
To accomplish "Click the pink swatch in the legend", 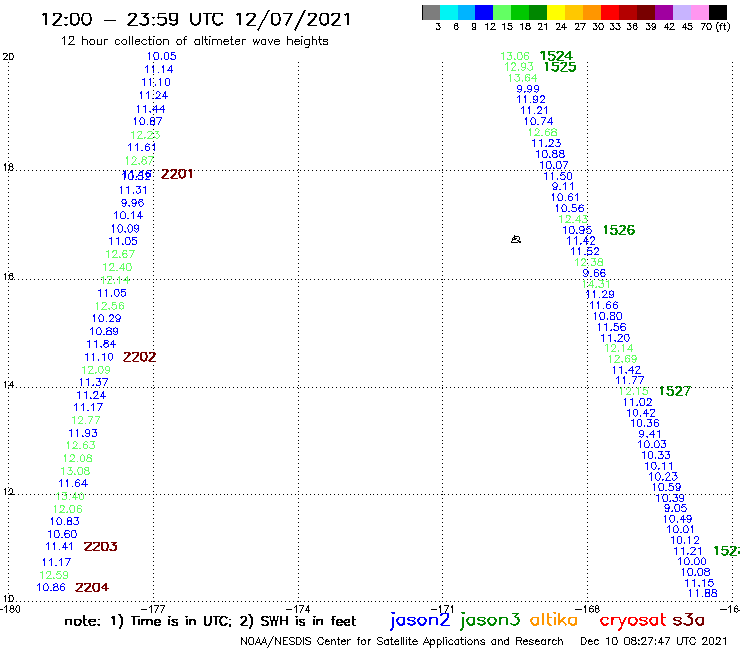I will point(699,12).
